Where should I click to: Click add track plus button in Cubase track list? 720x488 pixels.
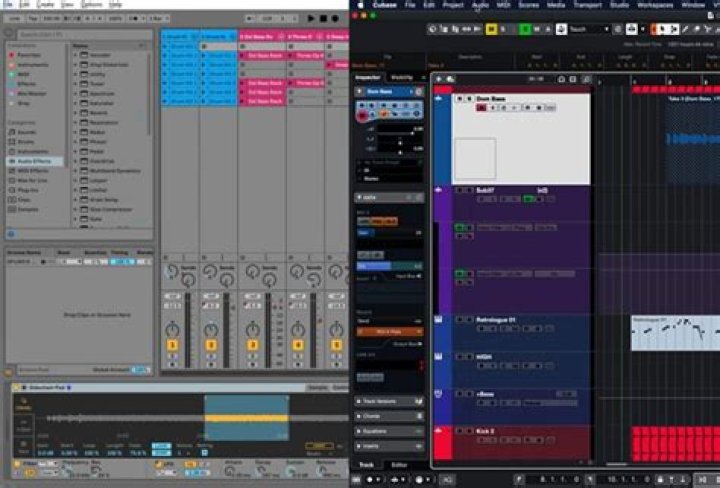point(439,79)
